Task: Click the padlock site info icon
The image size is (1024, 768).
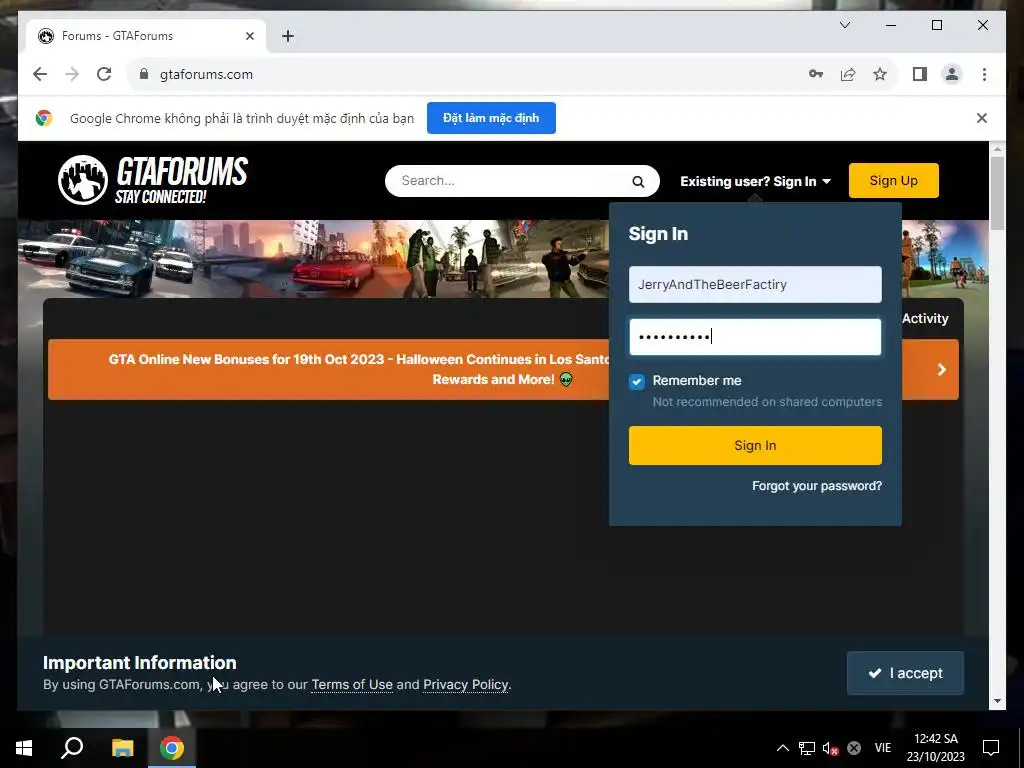Action: pos(144,74)
